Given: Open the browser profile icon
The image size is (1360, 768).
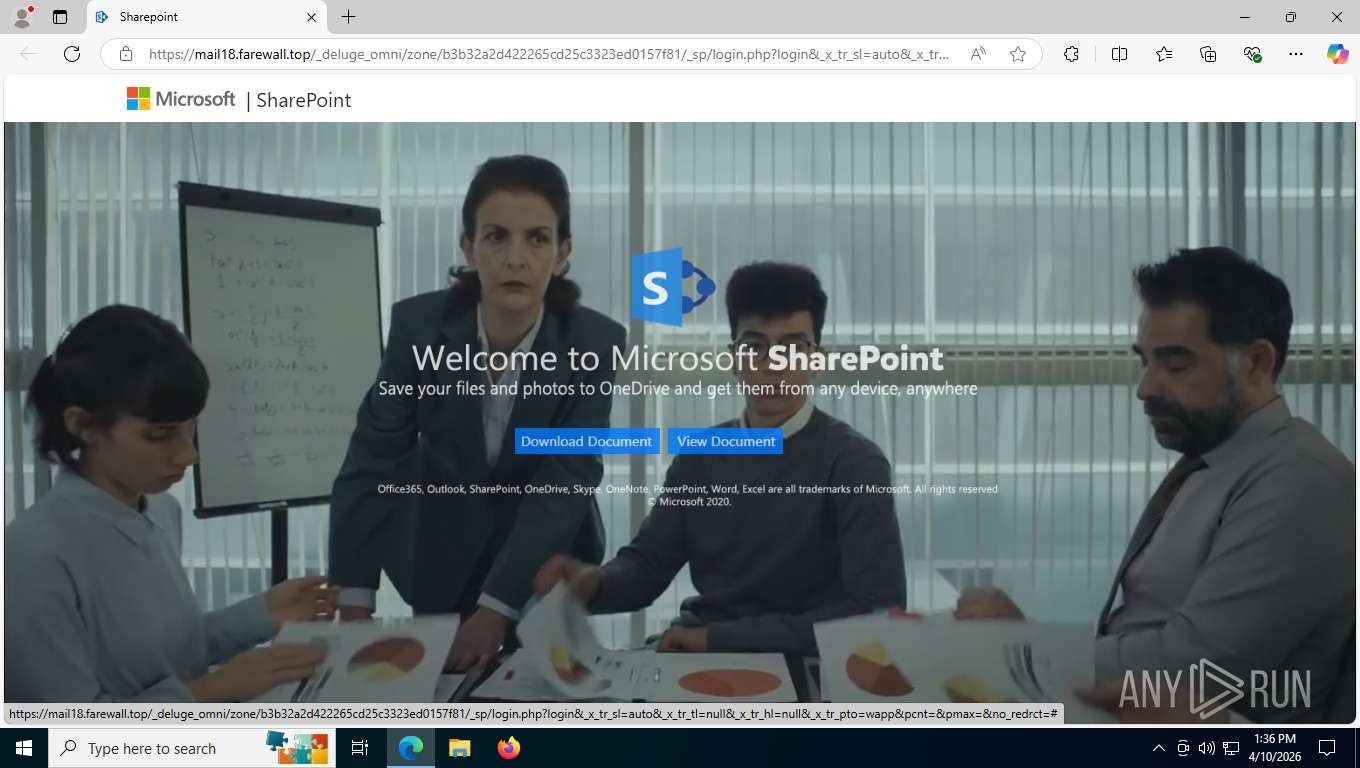Looking at the screenshot, I should point(22,17).
